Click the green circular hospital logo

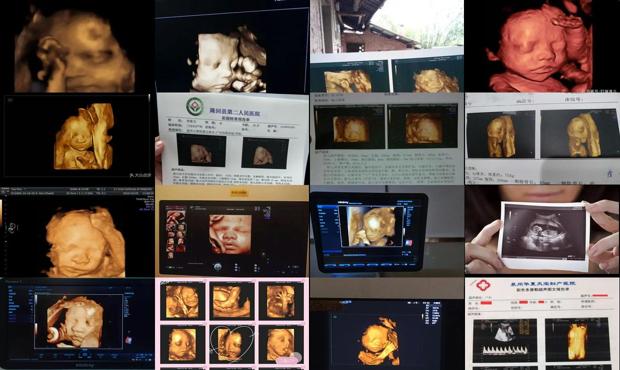(x=195, y=106)
